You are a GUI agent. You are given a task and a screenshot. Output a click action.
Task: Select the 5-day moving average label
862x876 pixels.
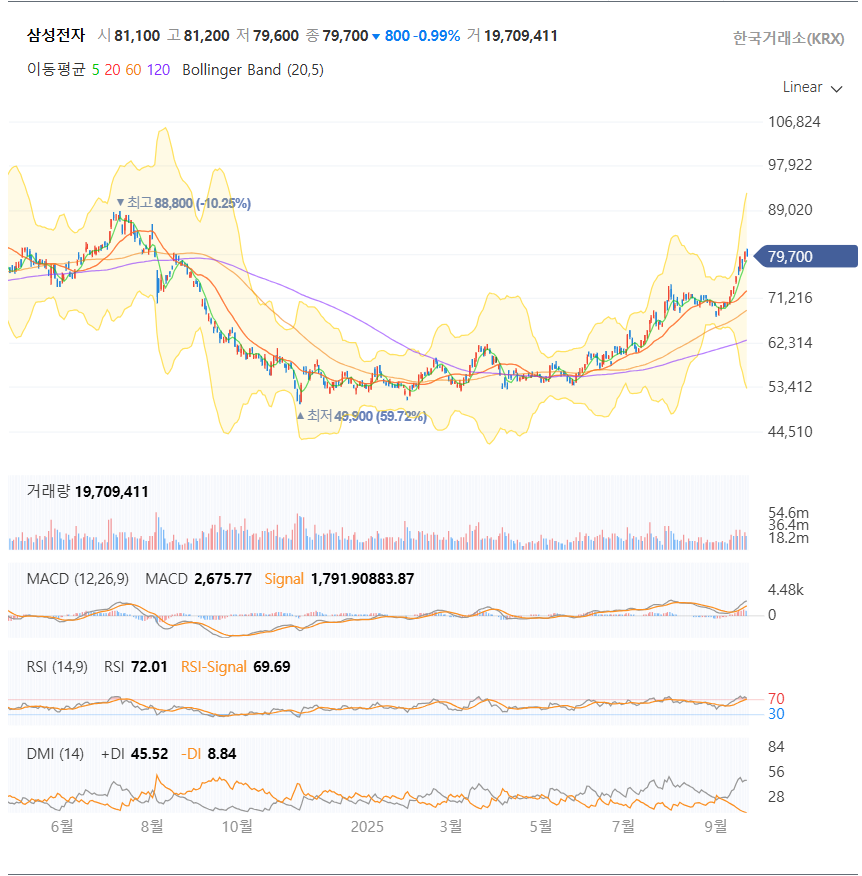pyautogui.click(x=96, y=70)
